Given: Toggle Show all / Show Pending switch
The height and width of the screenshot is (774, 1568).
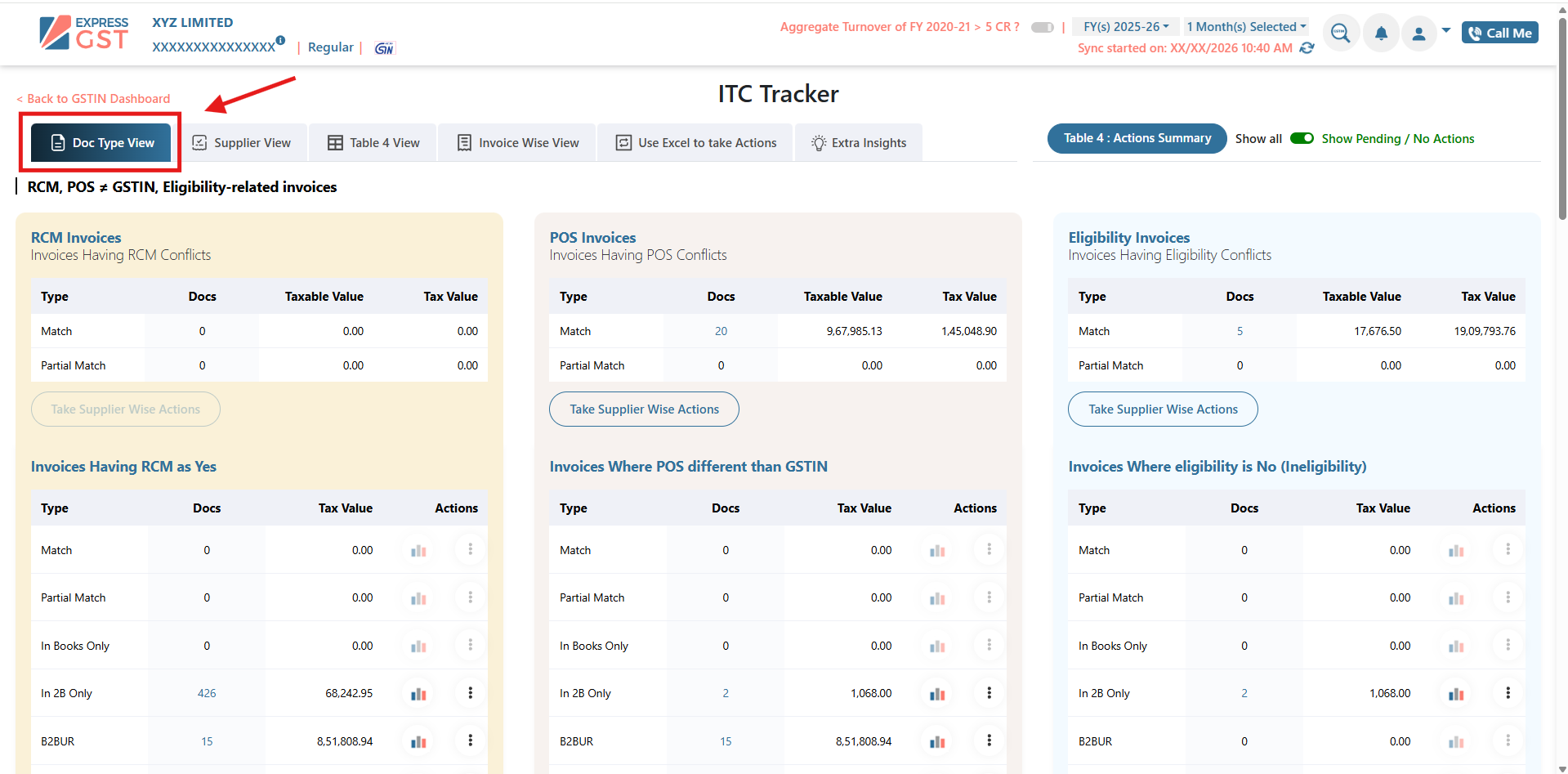Looking at the screenshot, I should pos(1302,139).
